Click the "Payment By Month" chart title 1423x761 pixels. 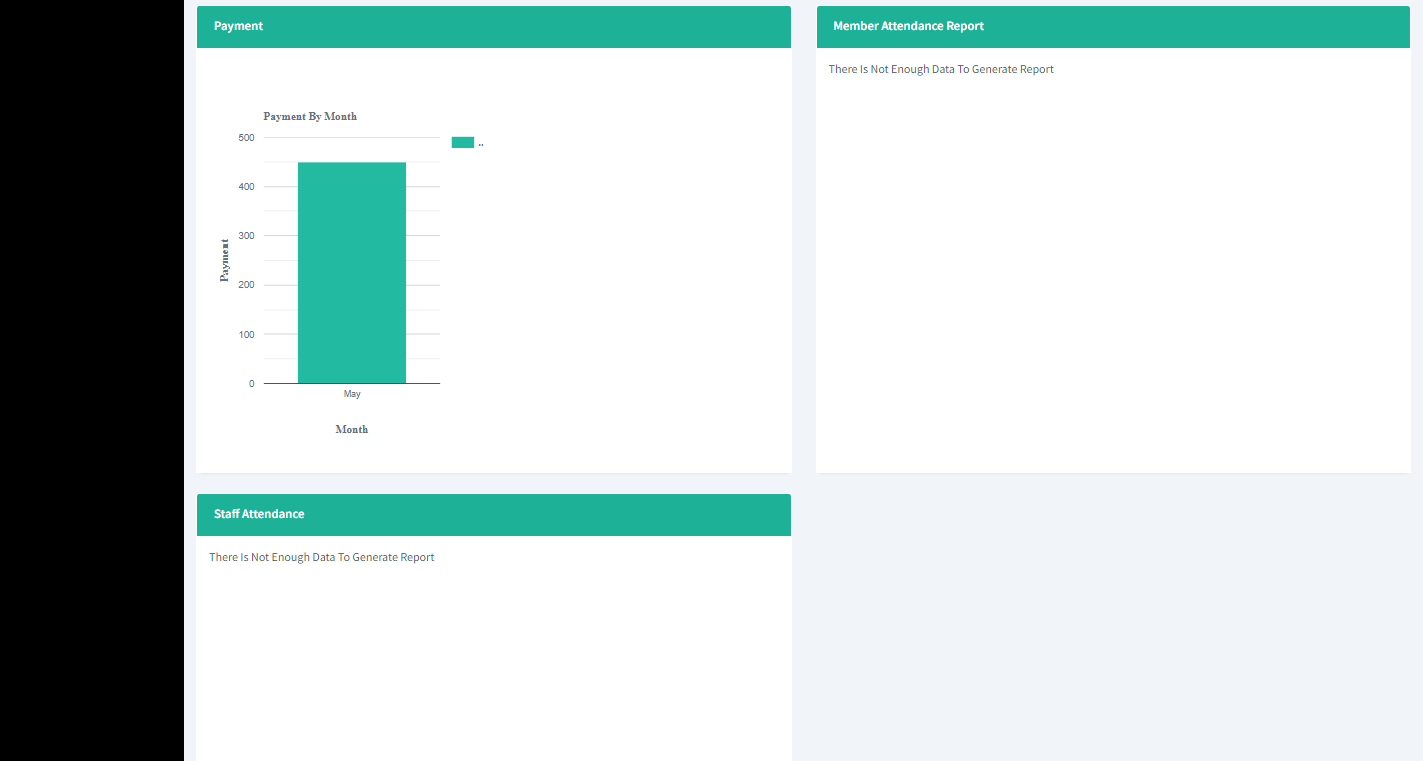click(x=310, y=116)
